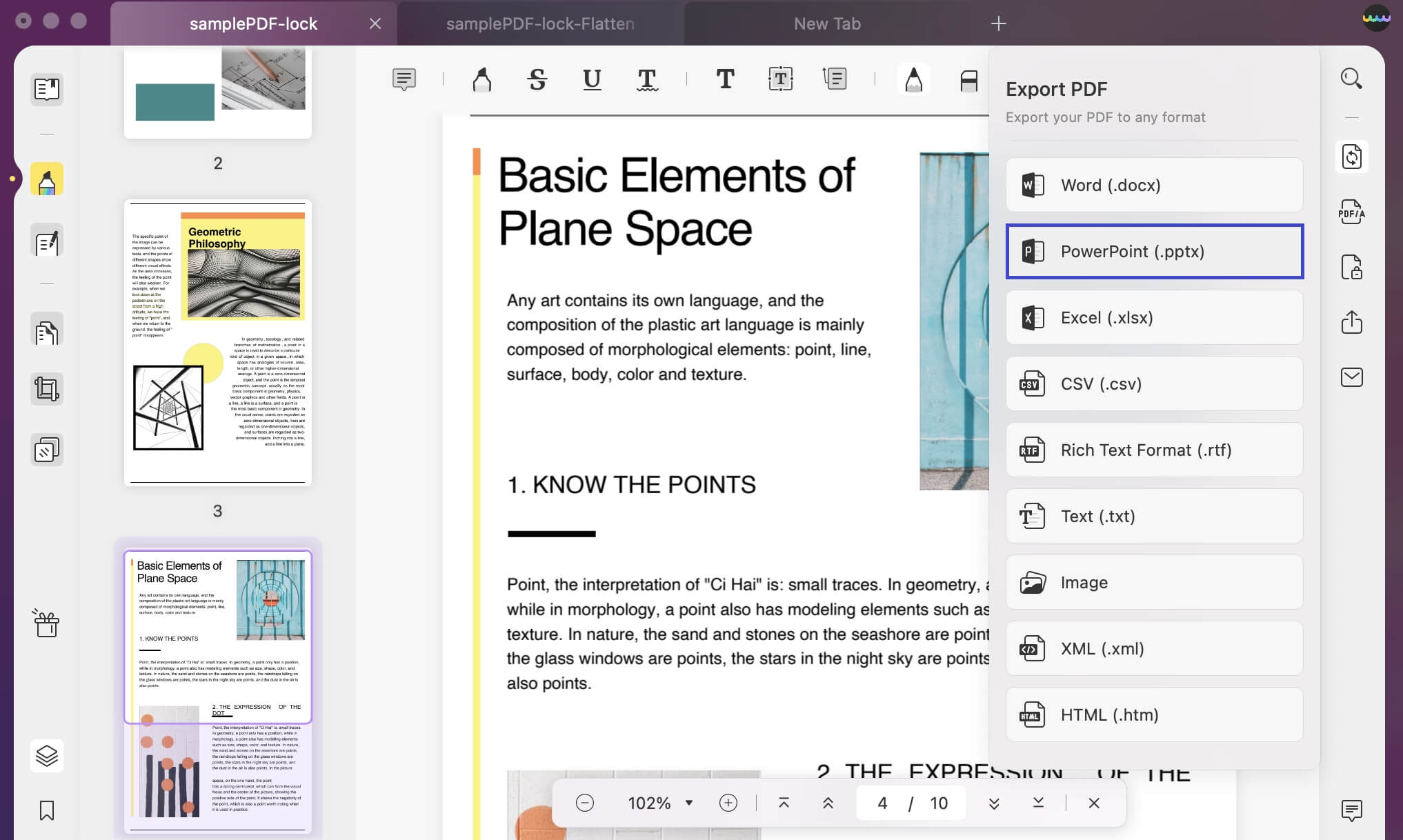Open the layers panel icon
This screenshot has height=840, width=1403.
[x=47, y=756]
